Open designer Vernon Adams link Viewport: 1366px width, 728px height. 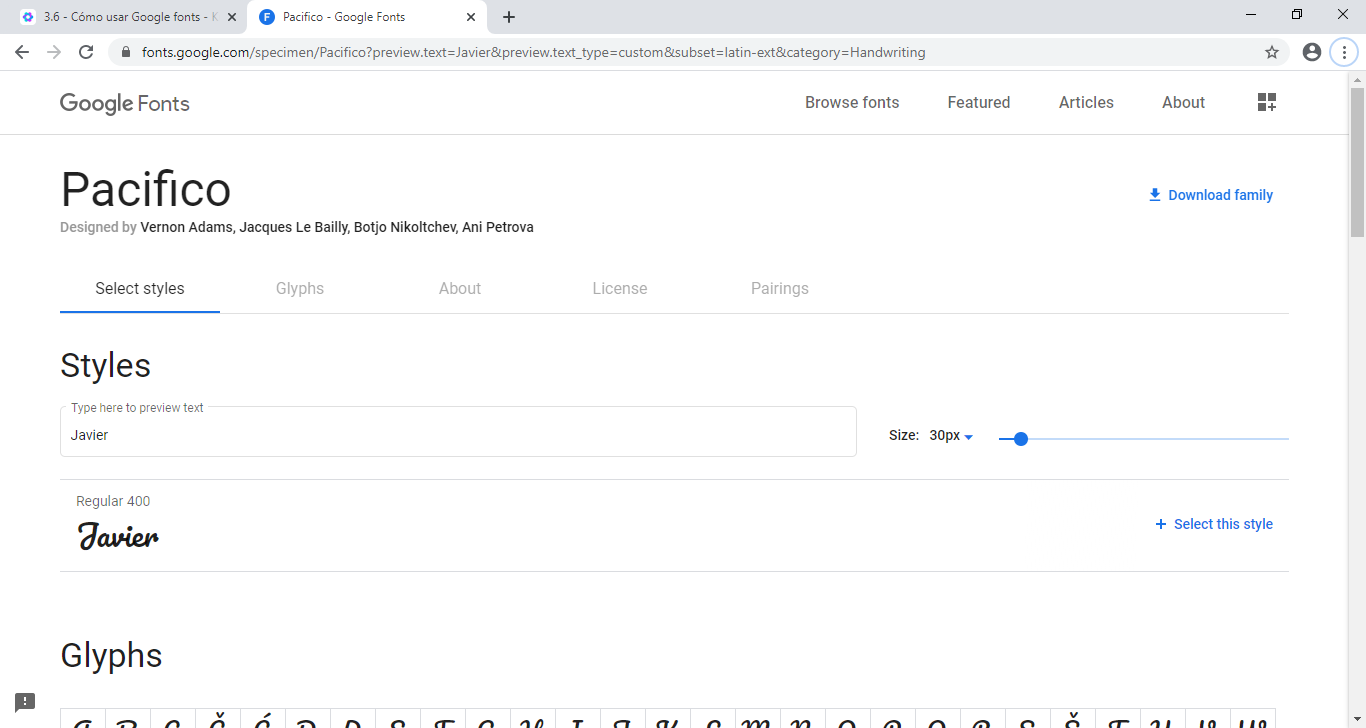point(187,227)
